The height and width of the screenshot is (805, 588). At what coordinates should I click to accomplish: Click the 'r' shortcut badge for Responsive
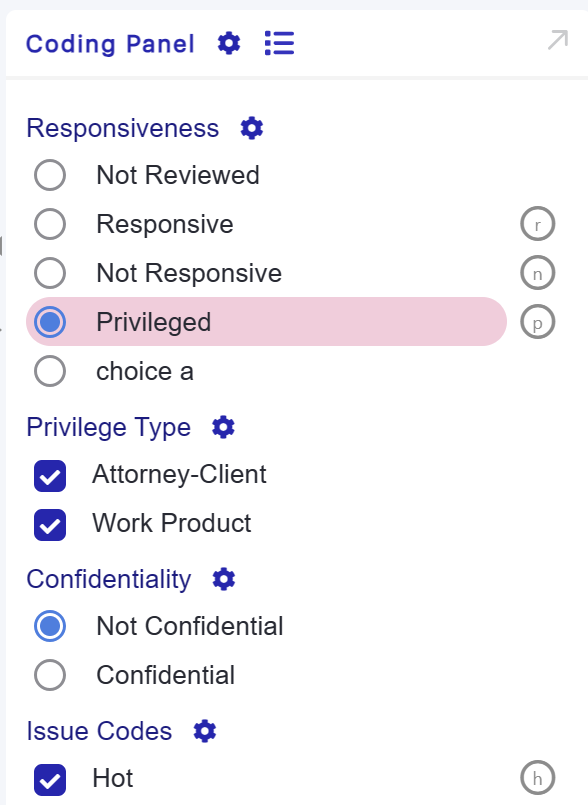(538, 224)
